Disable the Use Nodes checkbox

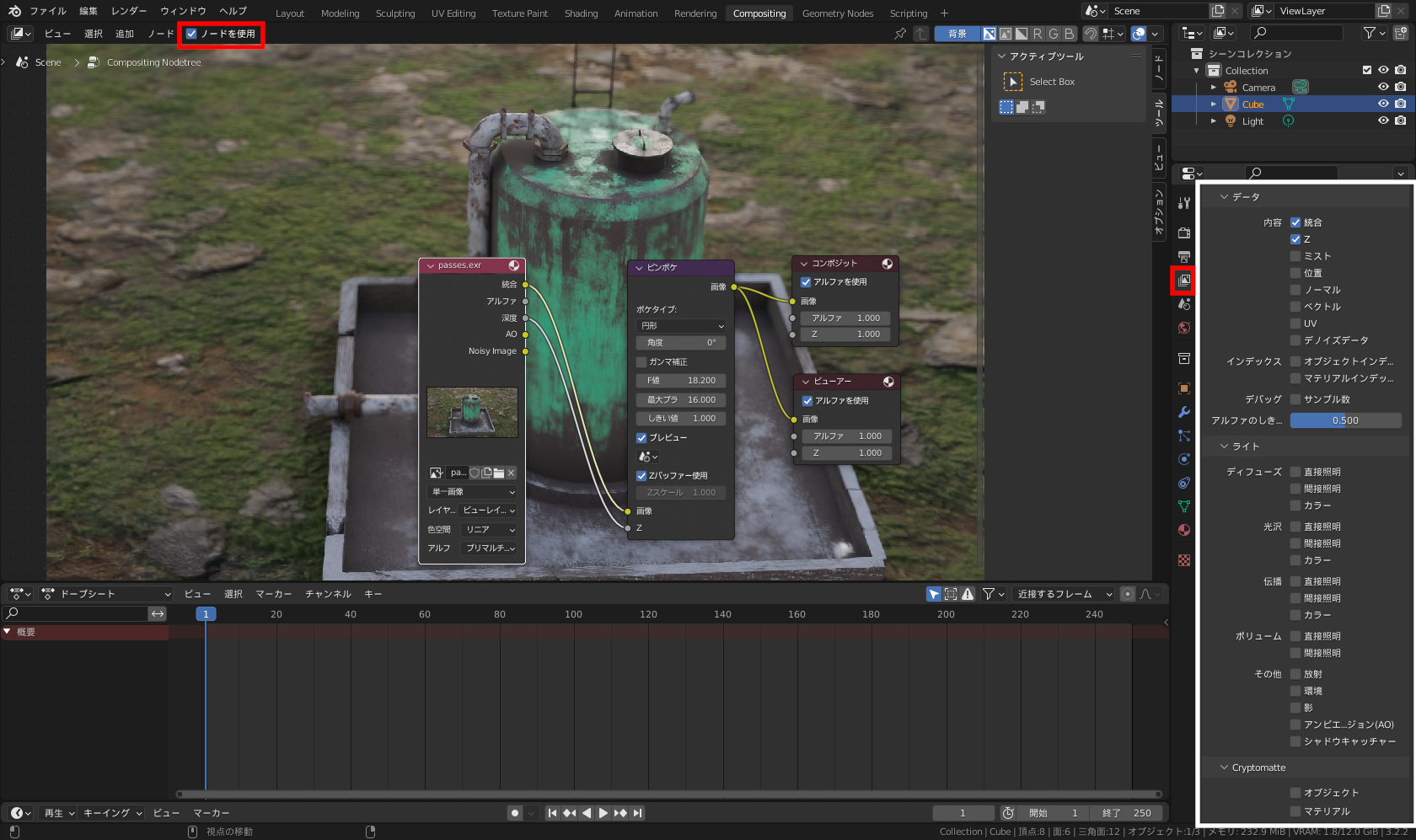[192, 34]
